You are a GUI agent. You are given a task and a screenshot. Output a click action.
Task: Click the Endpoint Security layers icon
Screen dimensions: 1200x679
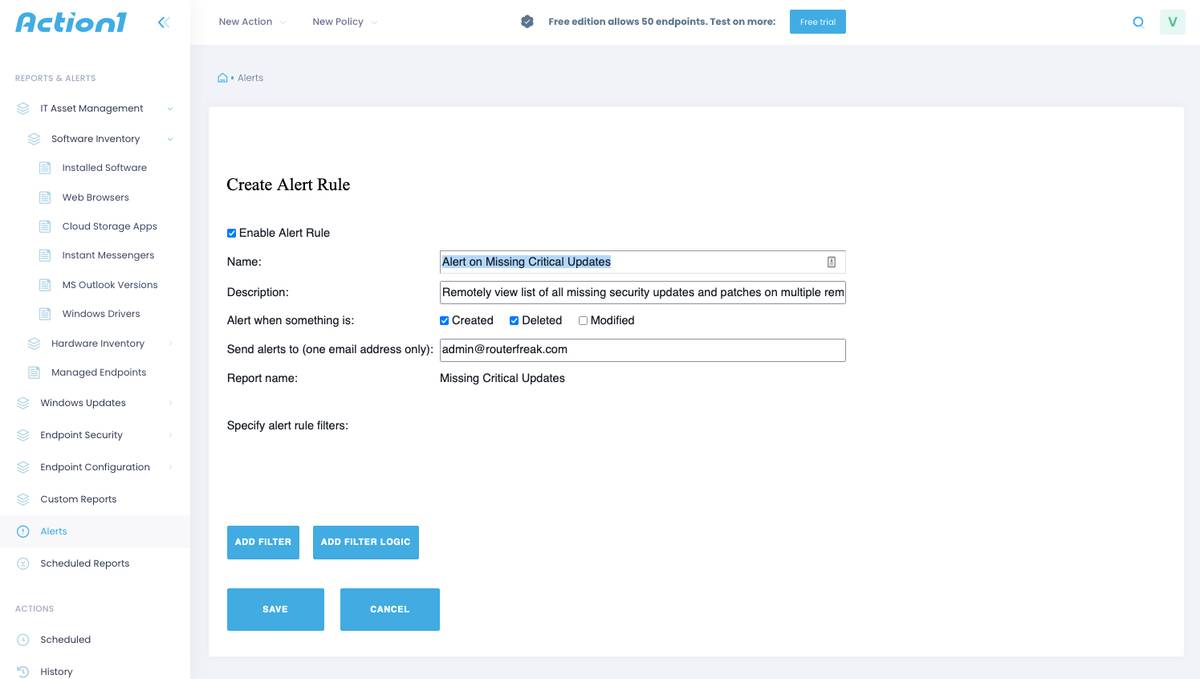coord(23,435)
